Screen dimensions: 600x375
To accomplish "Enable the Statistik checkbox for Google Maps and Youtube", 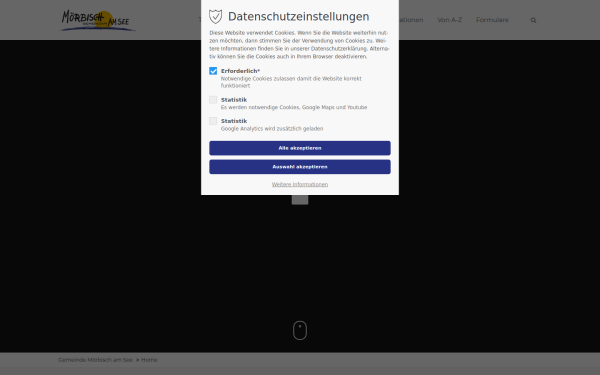I will pyautogui.click(x=213, y=100).
